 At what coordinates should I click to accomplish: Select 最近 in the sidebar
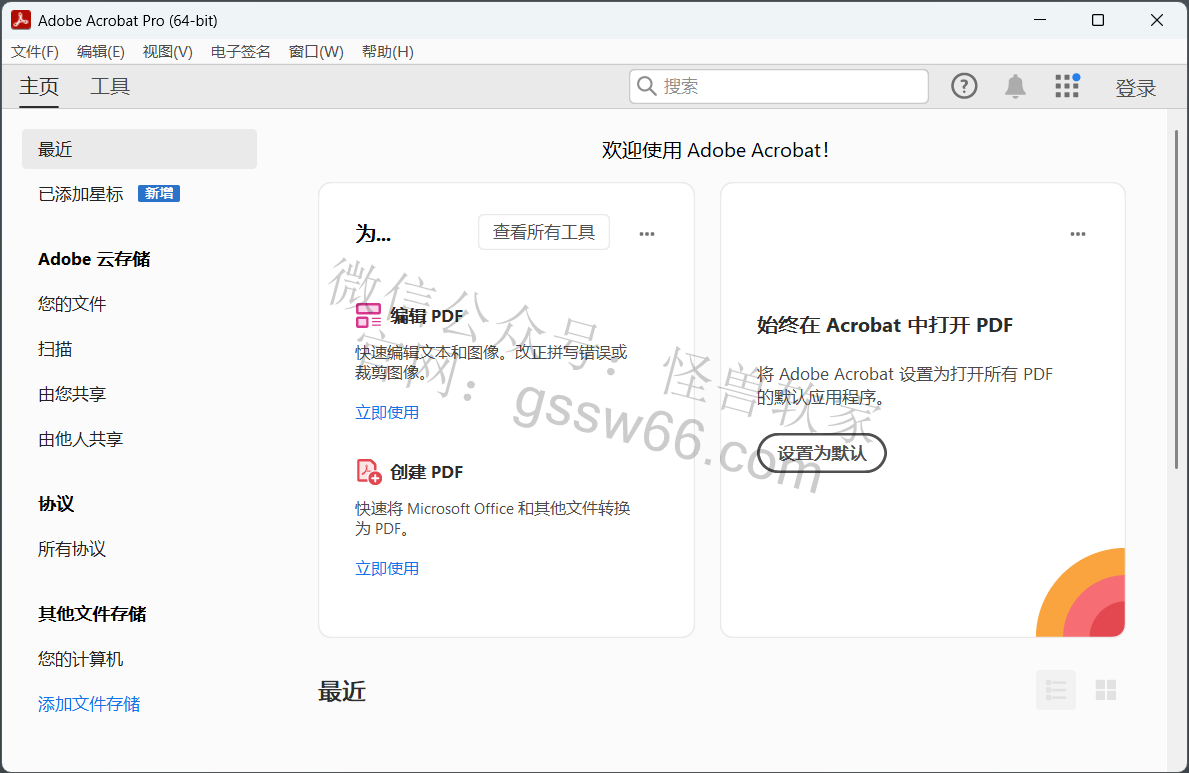point(140,149)
